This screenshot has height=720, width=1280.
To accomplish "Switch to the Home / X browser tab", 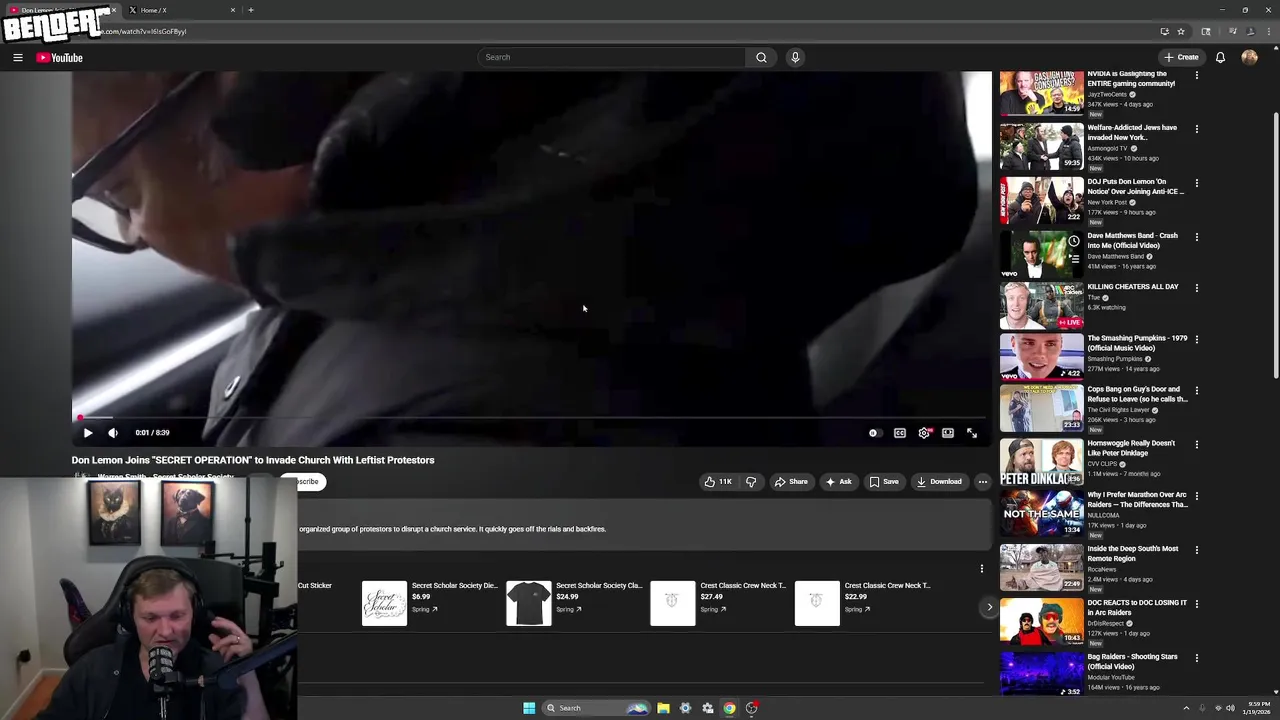I will pos(180,10).
